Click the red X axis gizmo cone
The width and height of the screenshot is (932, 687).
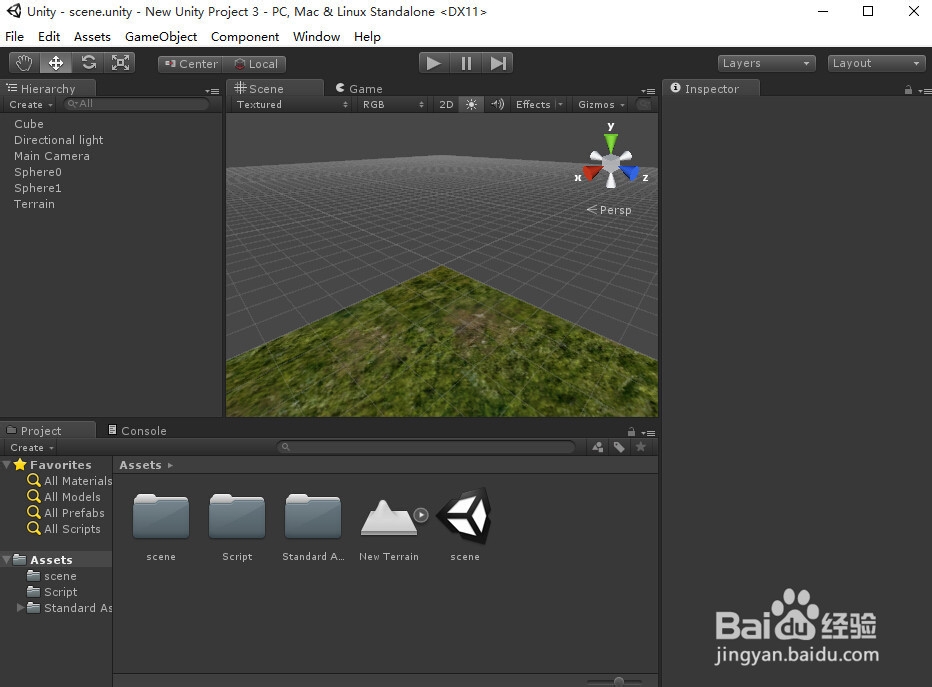point(592,172)
